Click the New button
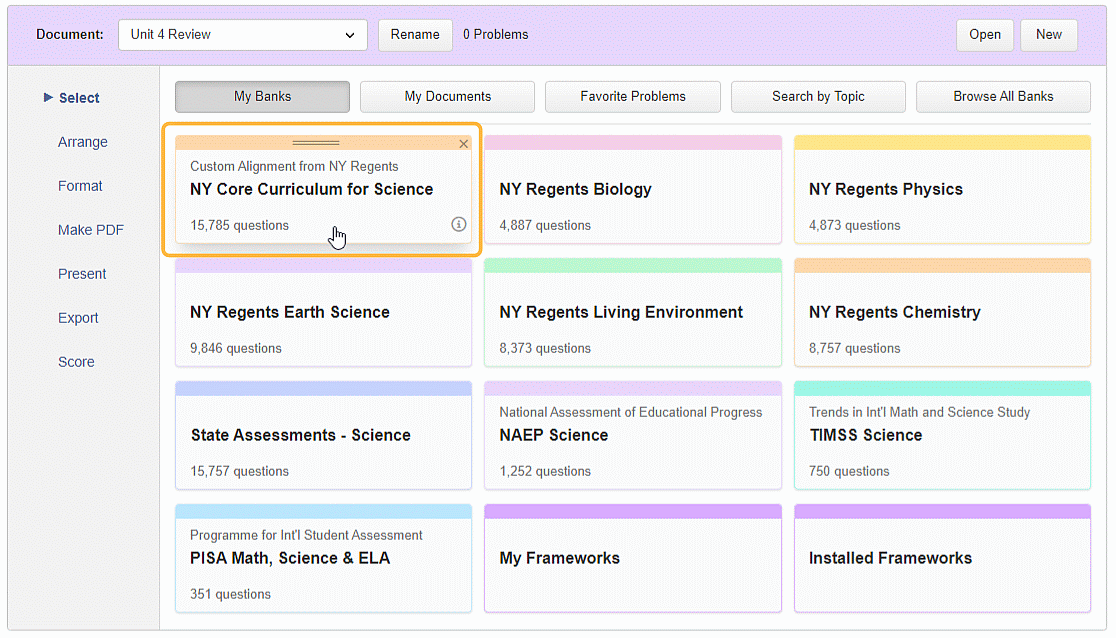 (x=1048, y=35)
